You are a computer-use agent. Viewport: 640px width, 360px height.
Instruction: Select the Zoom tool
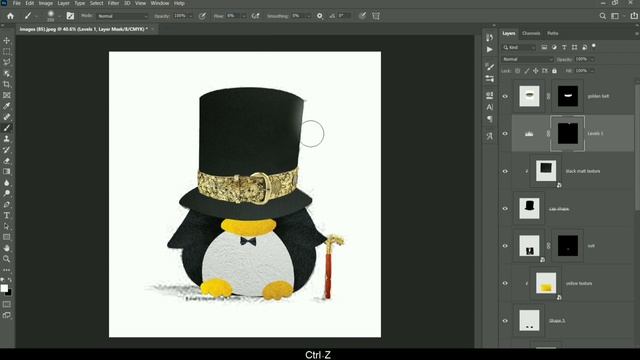[7, 259]
